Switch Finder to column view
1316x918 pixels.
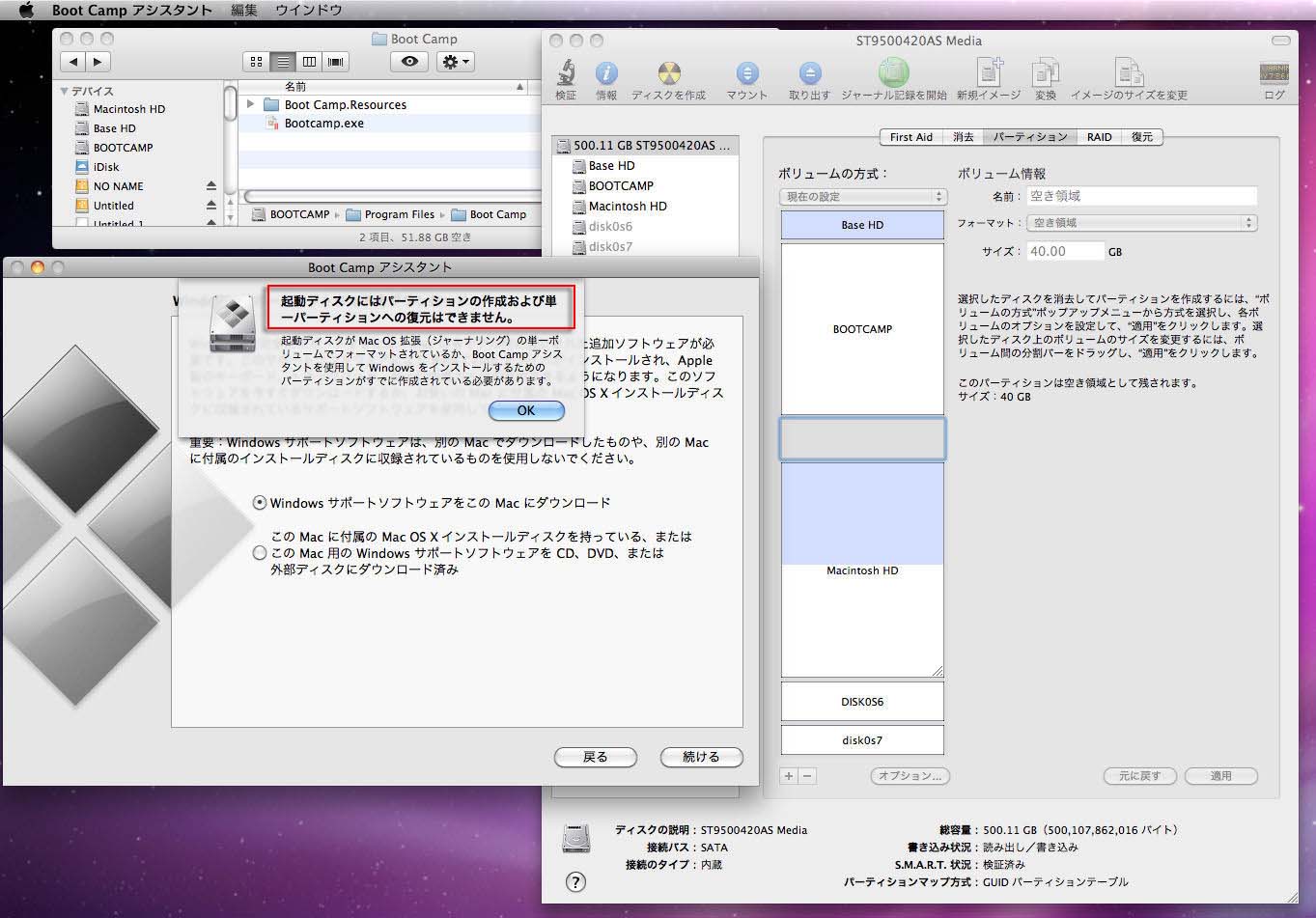point(309,61)
